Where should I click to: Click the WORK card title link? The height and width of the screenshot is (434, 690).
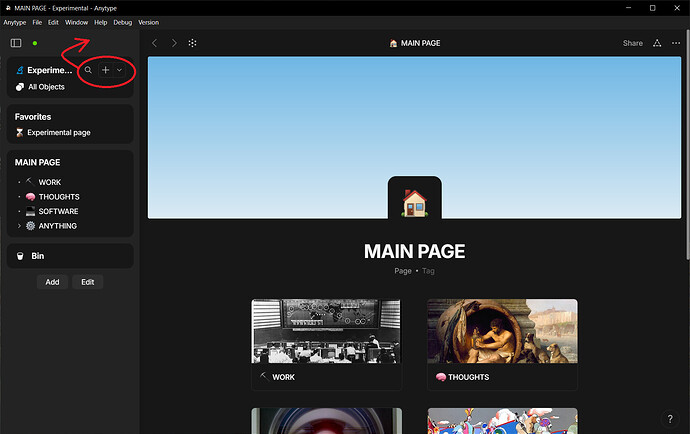(x=283, y=377)
